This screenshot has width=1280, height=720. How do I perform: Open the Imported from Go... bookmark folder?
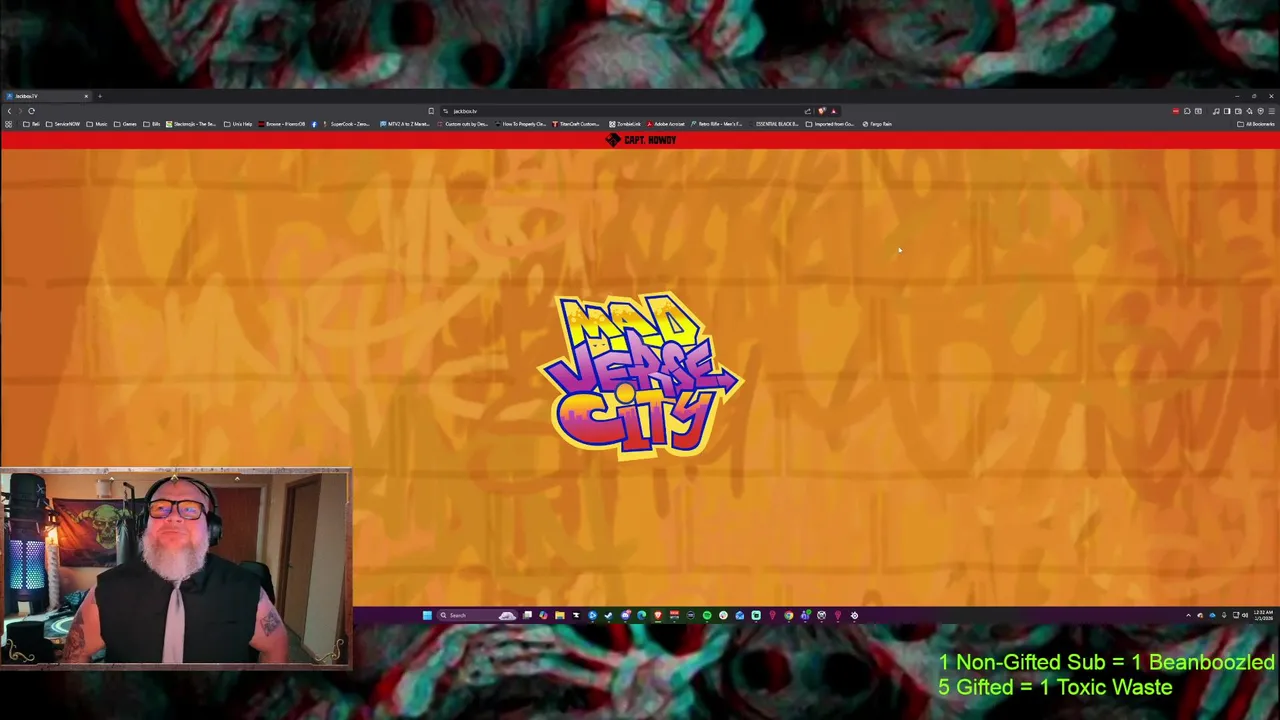click(830, 124)
